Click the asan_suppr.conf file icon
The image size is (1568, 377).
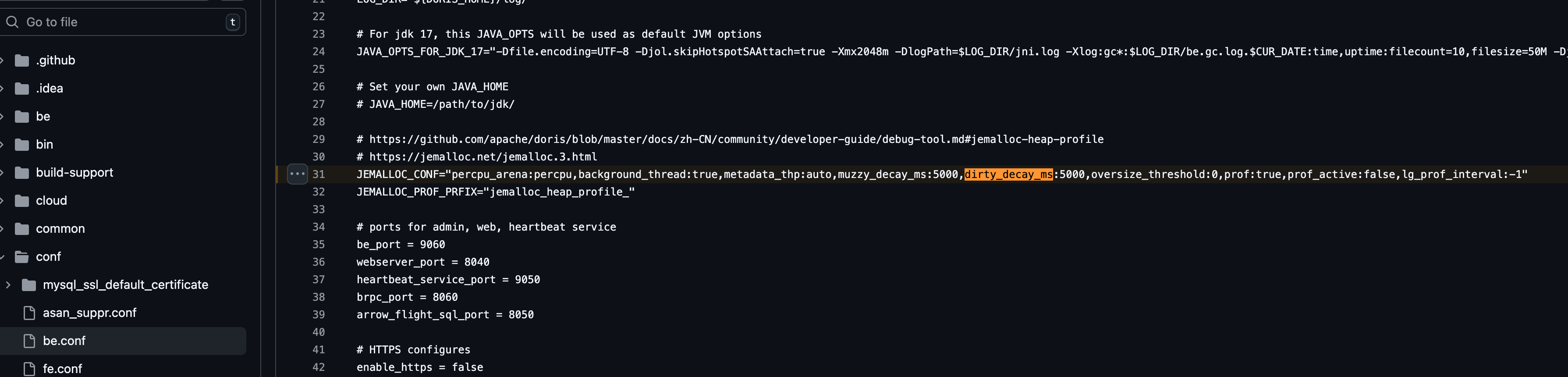tap(28, 313)
